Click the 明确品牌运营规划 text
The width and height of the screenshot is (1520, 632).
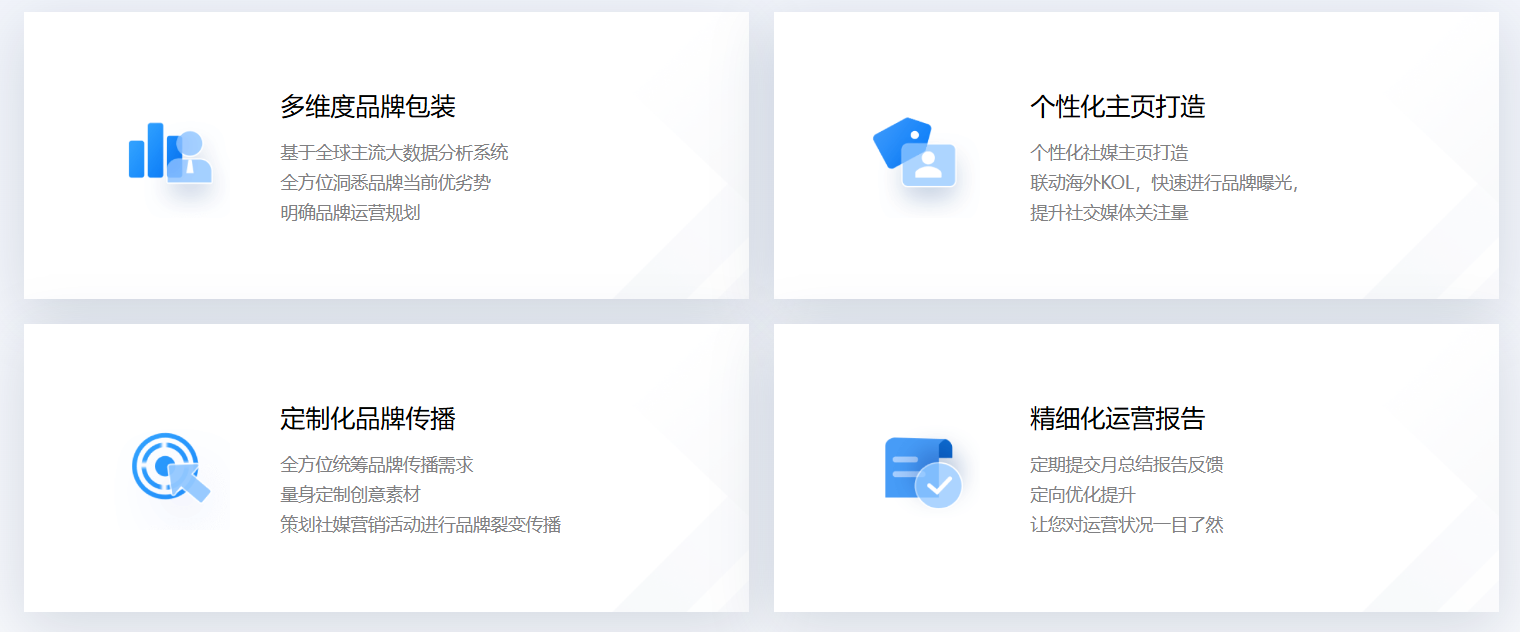(350, 213)
